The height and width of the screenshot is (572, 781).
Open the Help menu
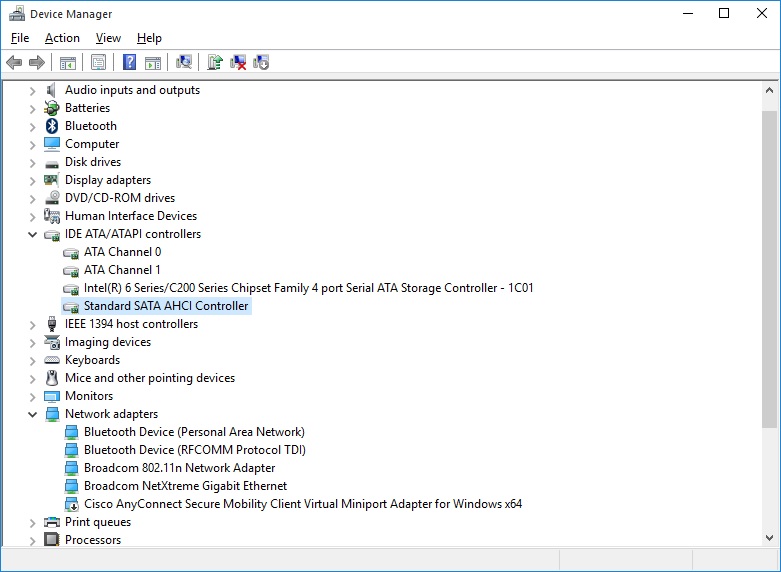tap(149, 38)
